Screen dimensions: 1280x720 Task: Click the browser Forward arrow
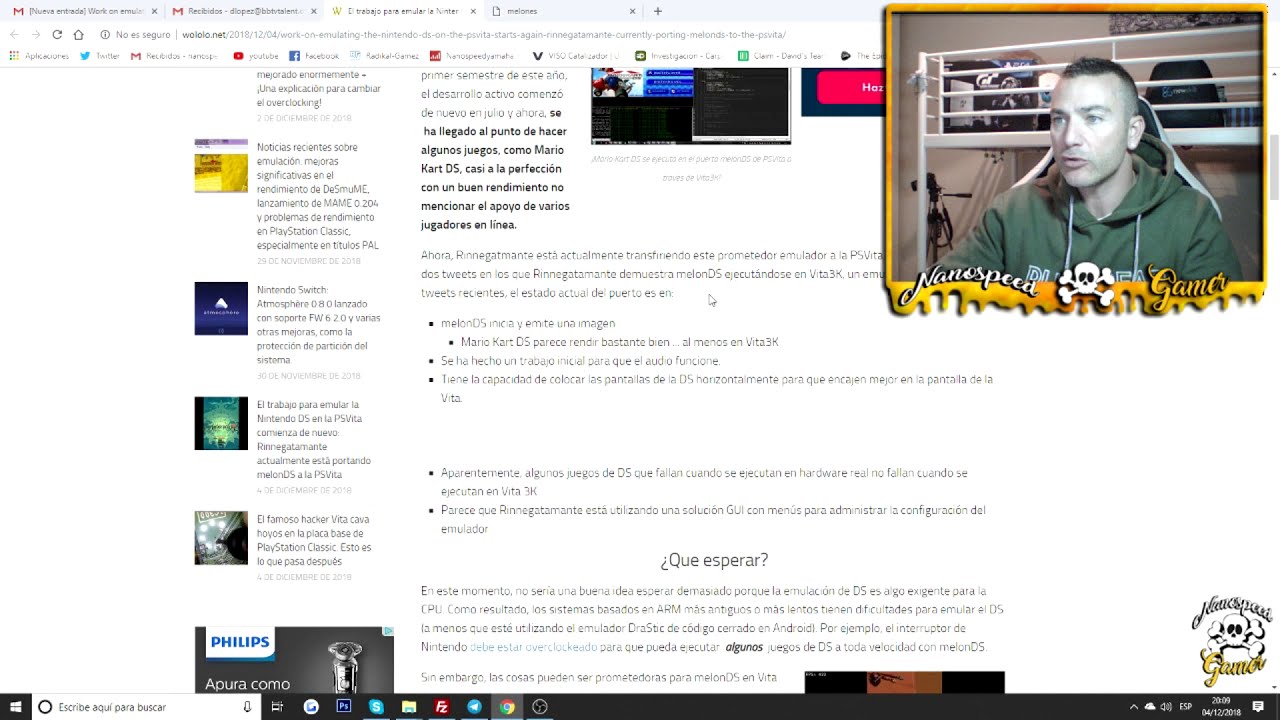(x=35, y=34)
